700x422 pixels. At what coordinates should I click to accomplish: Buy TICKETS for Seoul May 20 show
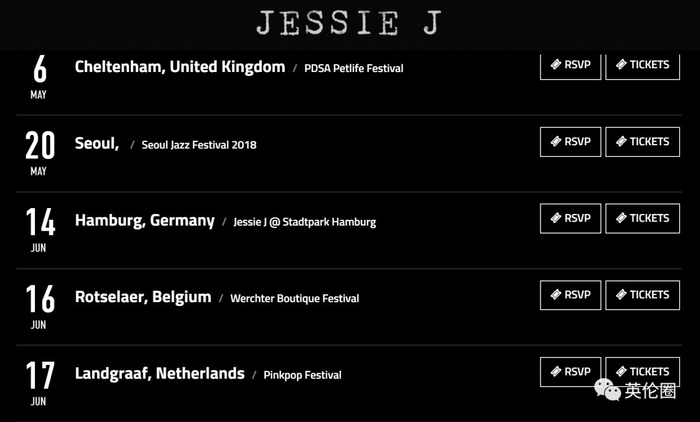(642, 142)
